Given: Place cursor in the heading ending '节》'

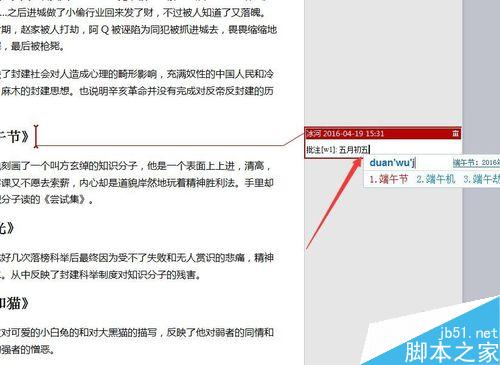Looking at the screenshot, I should (15, 136).
